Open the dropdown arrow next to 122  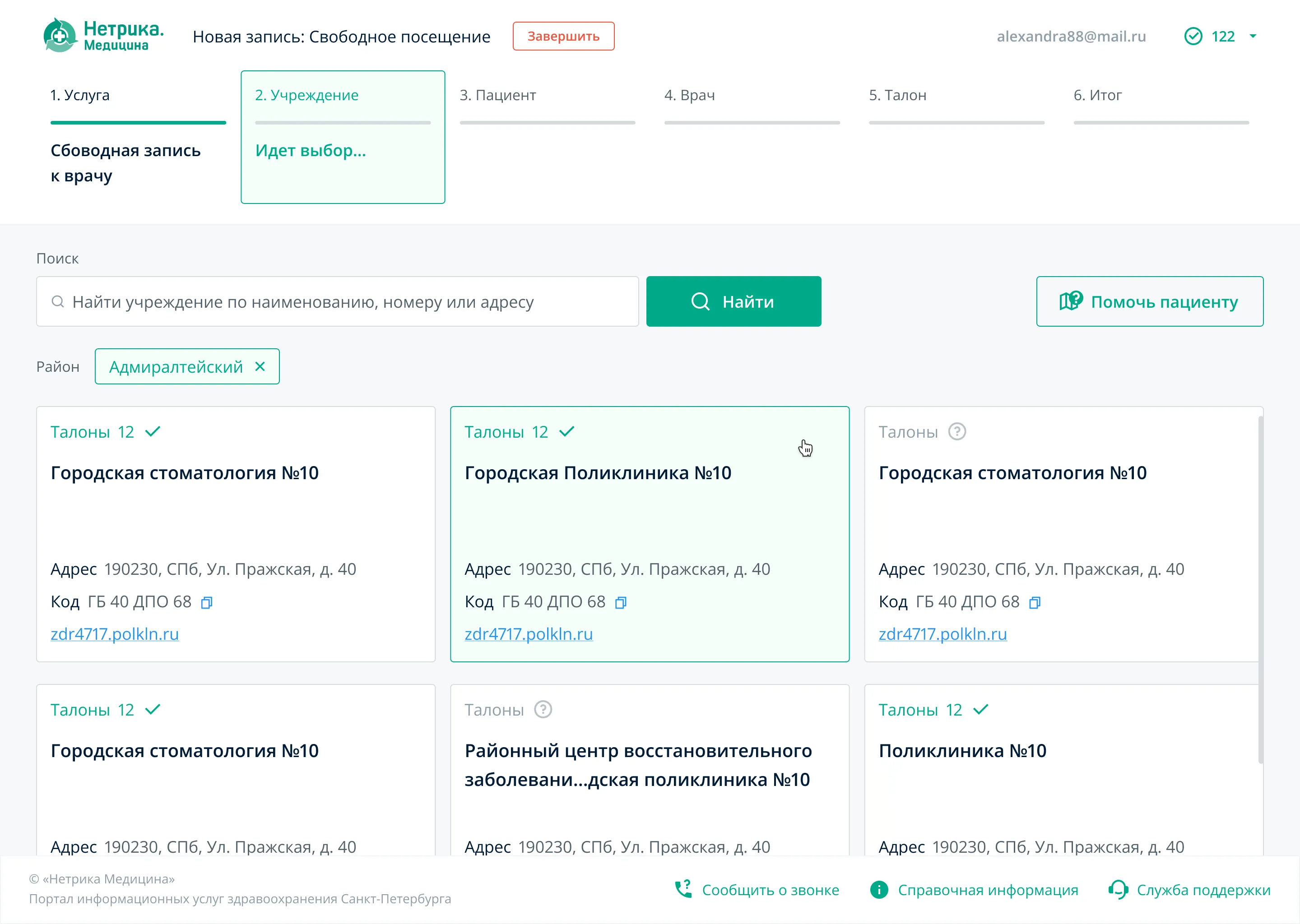pos(1253,37)
